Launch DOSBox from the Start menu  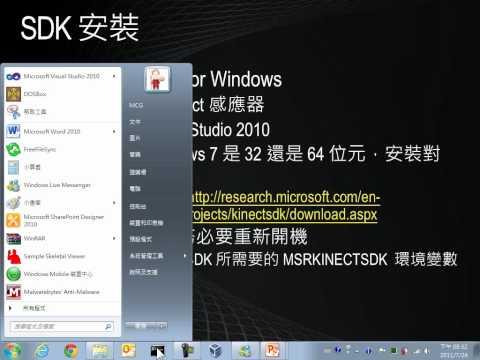[x=62, y=94]
